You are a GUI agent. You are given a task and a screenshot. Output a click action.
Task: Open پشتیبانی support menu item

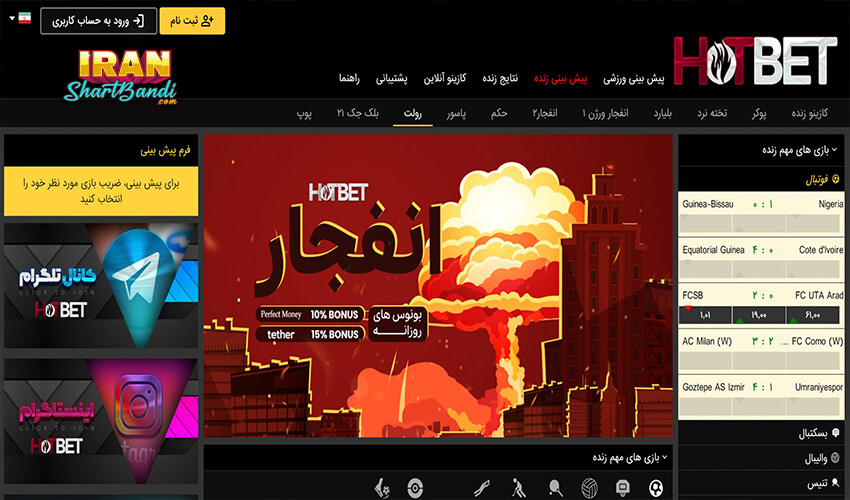[391, 79]
